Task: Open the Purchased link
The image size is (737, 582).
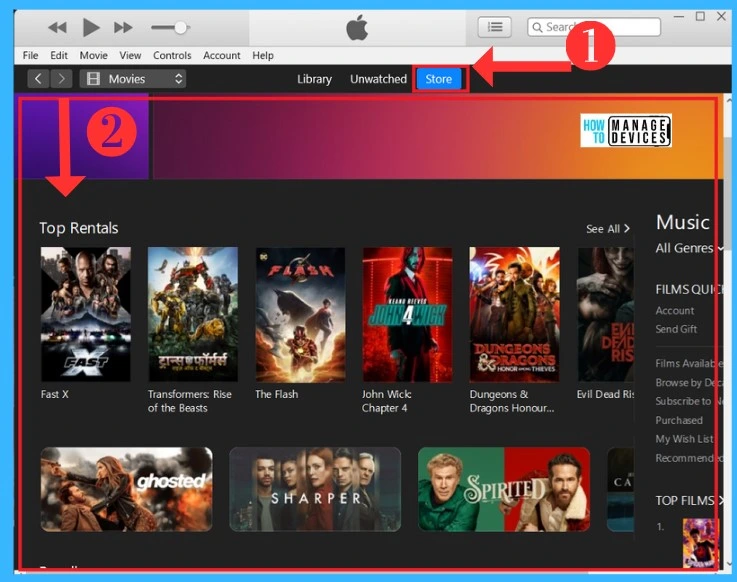Action: tap(679, 420)
